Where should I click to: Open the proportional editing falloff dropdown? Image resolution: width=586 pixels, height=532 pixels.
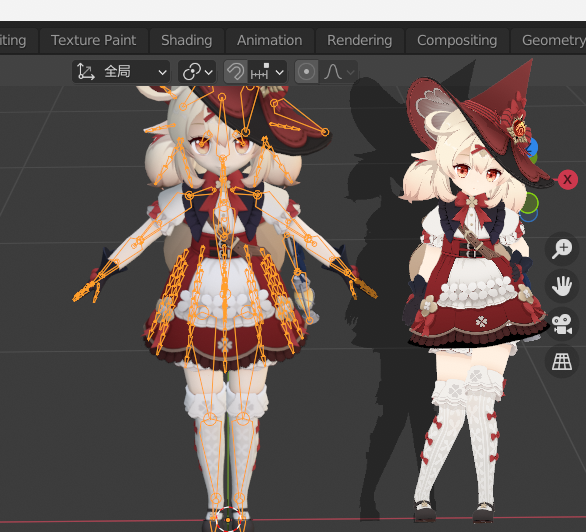point(339,71)
